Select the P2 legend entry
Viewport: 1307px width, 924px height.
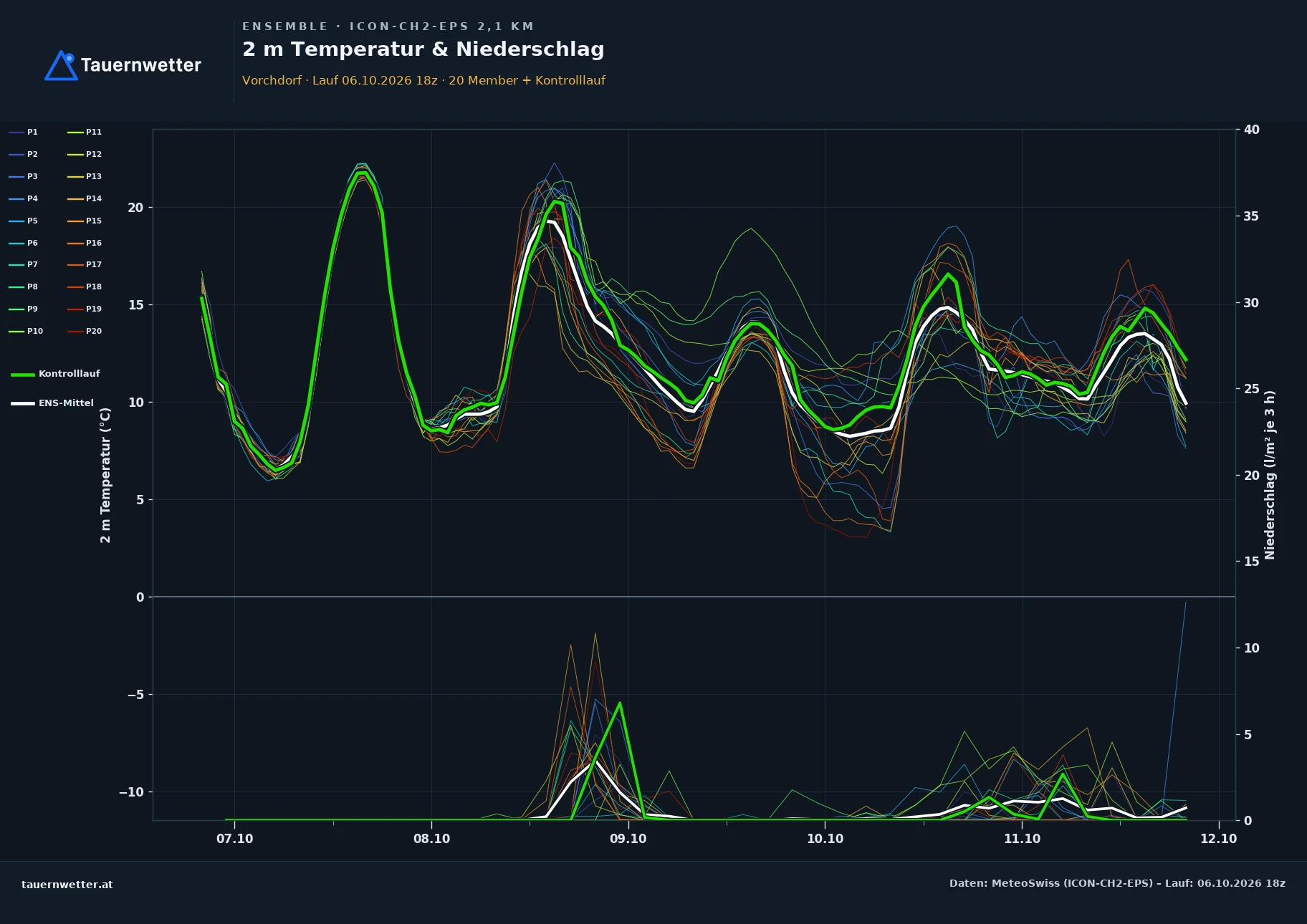point(24,155)
